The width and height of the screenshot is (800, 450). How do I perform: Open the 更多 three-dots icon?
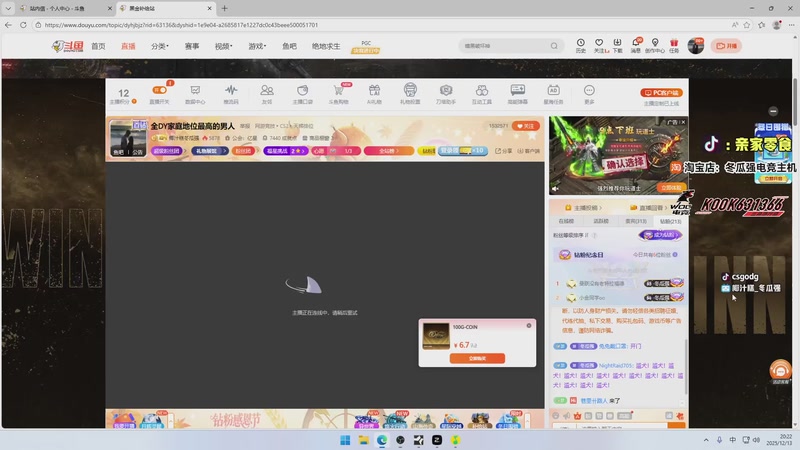tap(589, 91)
